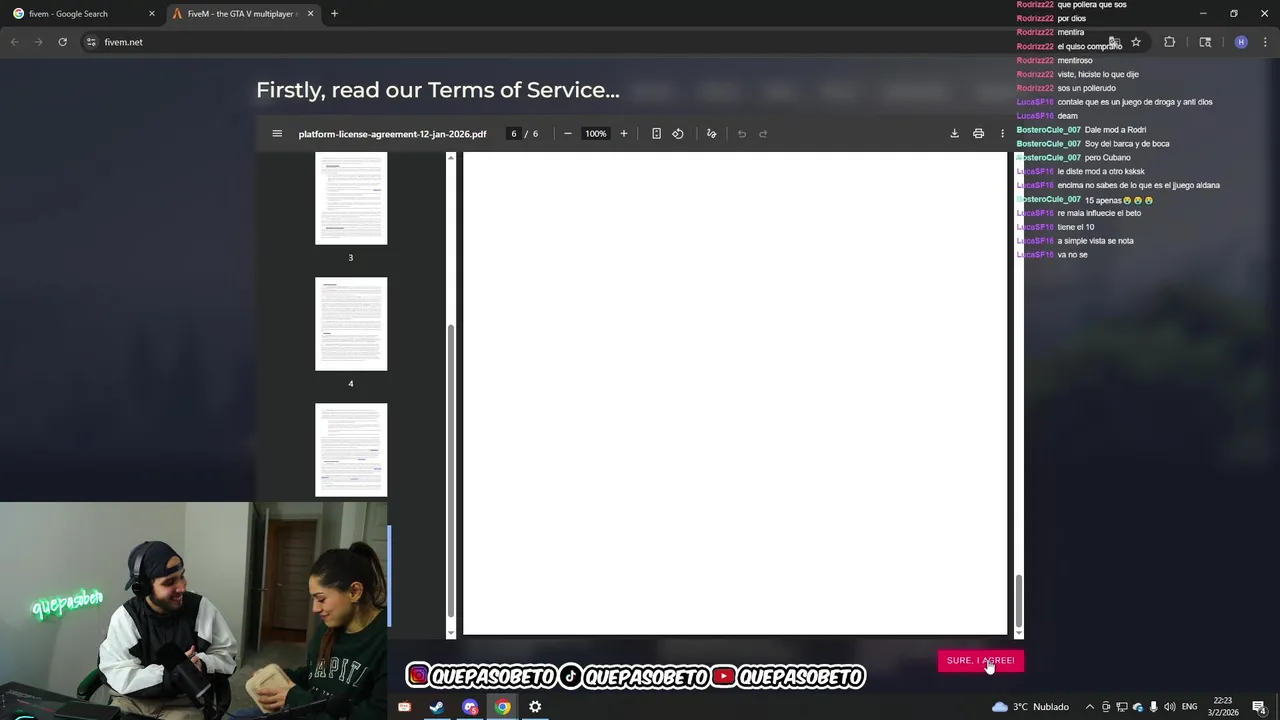This screenshot has height=720, width=1280.
Task: Open Steam from the taskbar
Action: [x=437, y=707]
